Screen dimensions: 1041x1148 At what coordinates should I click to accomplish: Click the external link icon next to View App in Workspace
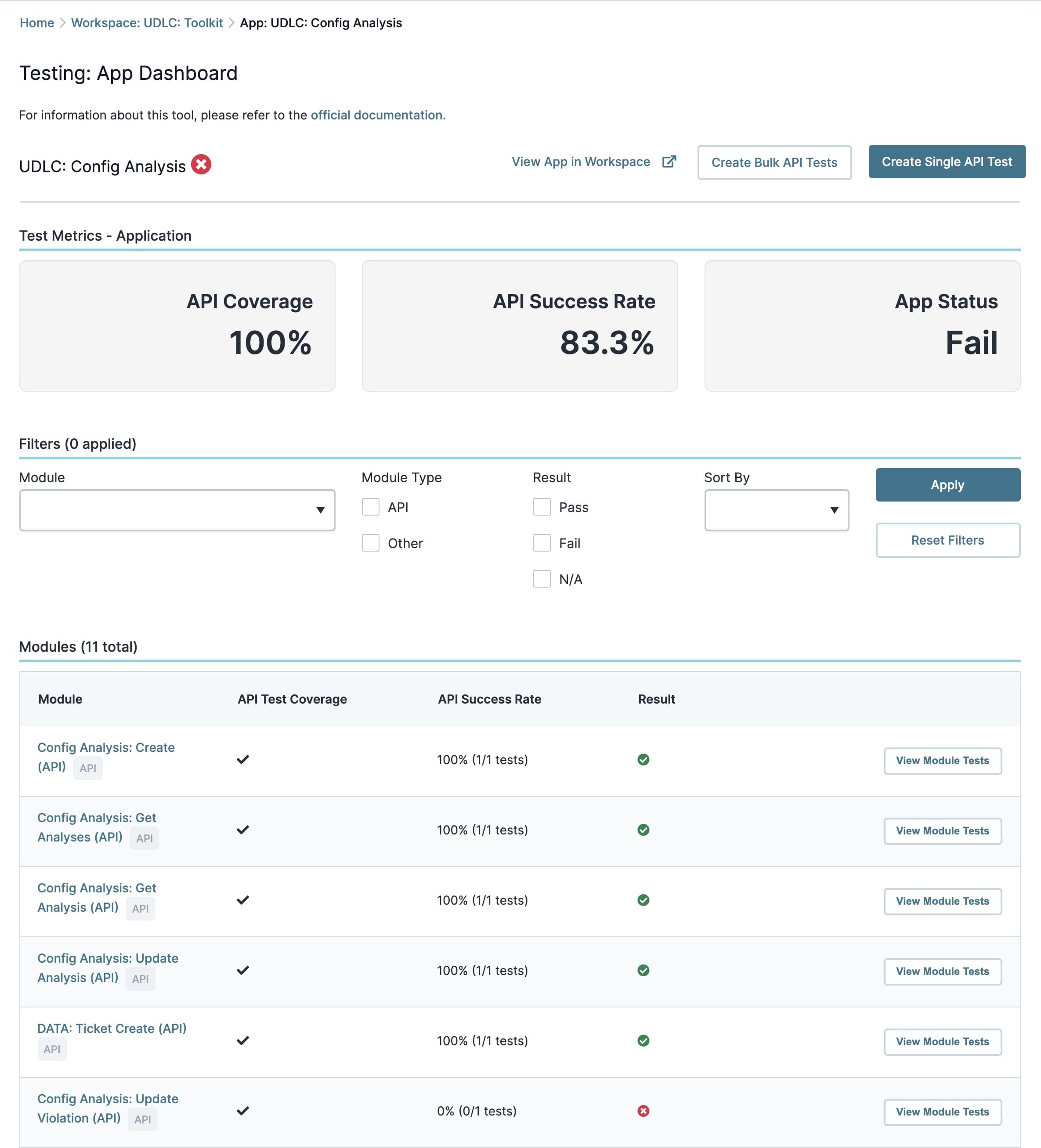(669, 162)
